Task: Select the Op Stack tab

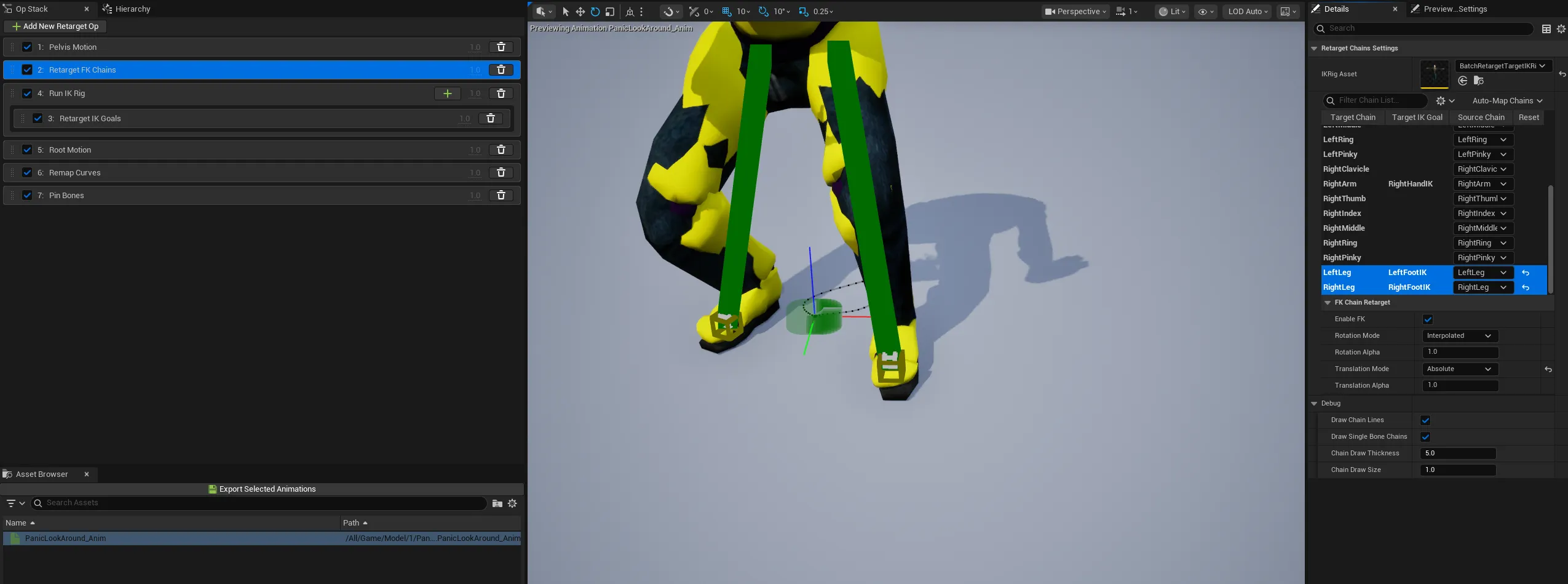Action: click(x=47, y=9)
